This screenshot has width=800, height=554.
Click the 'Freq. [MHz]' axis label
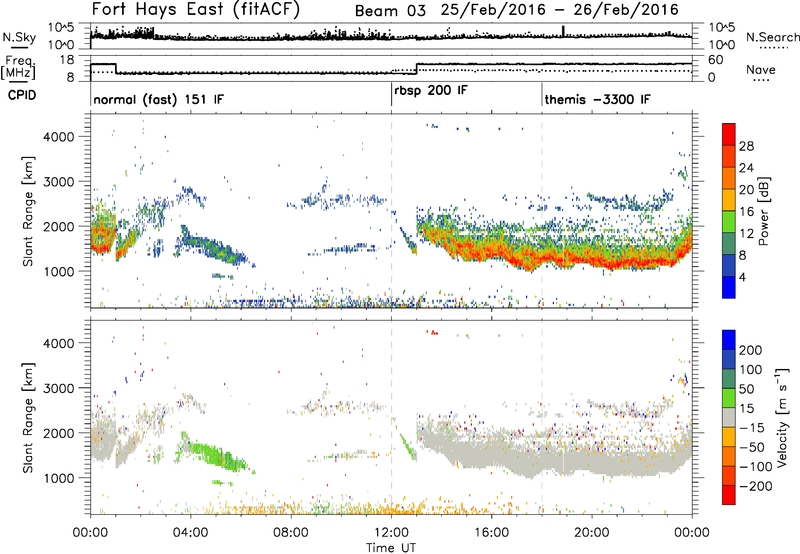tap(18, 67)
